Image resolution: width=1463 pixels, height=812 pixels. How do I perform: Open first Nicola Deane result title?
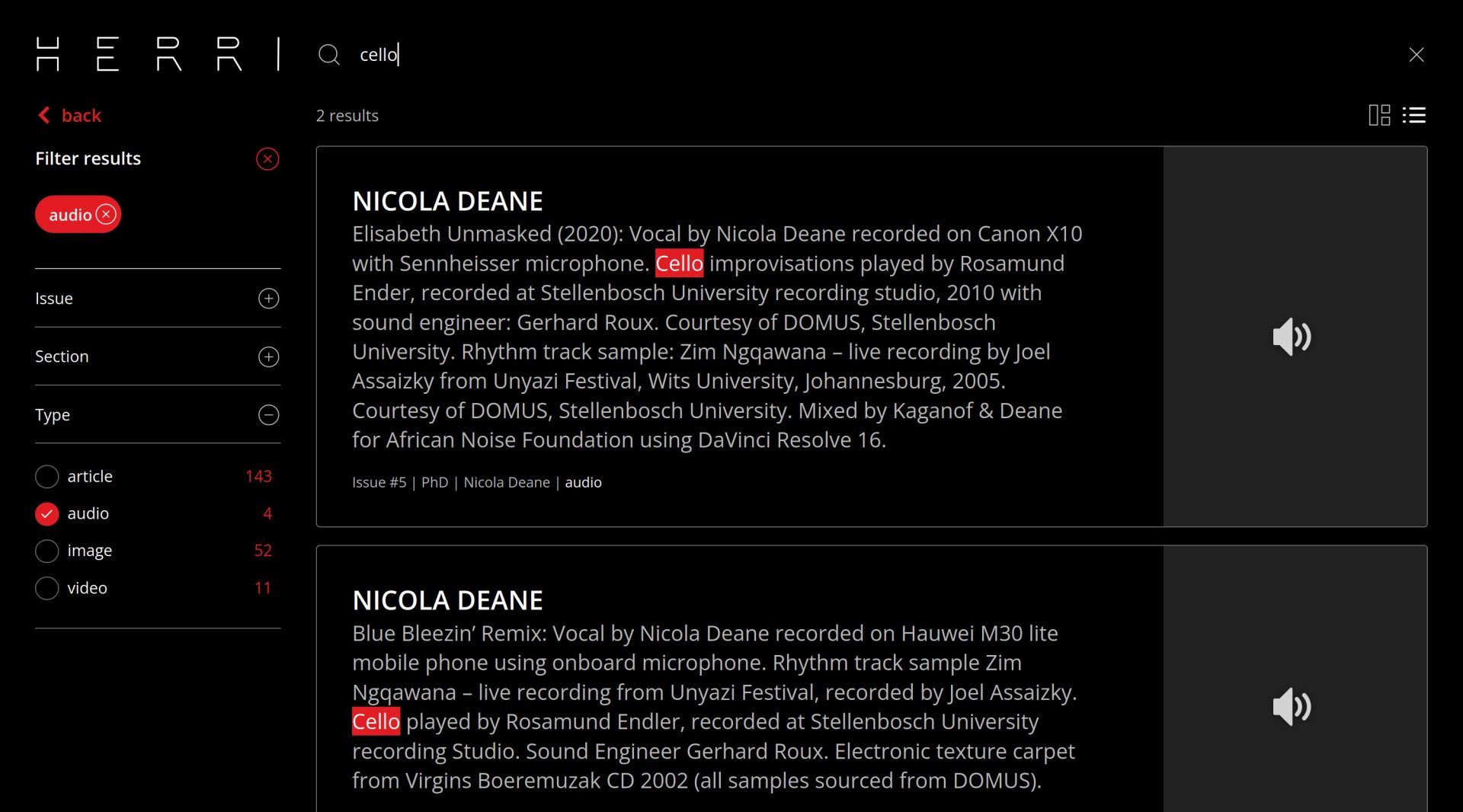point(447,201)
